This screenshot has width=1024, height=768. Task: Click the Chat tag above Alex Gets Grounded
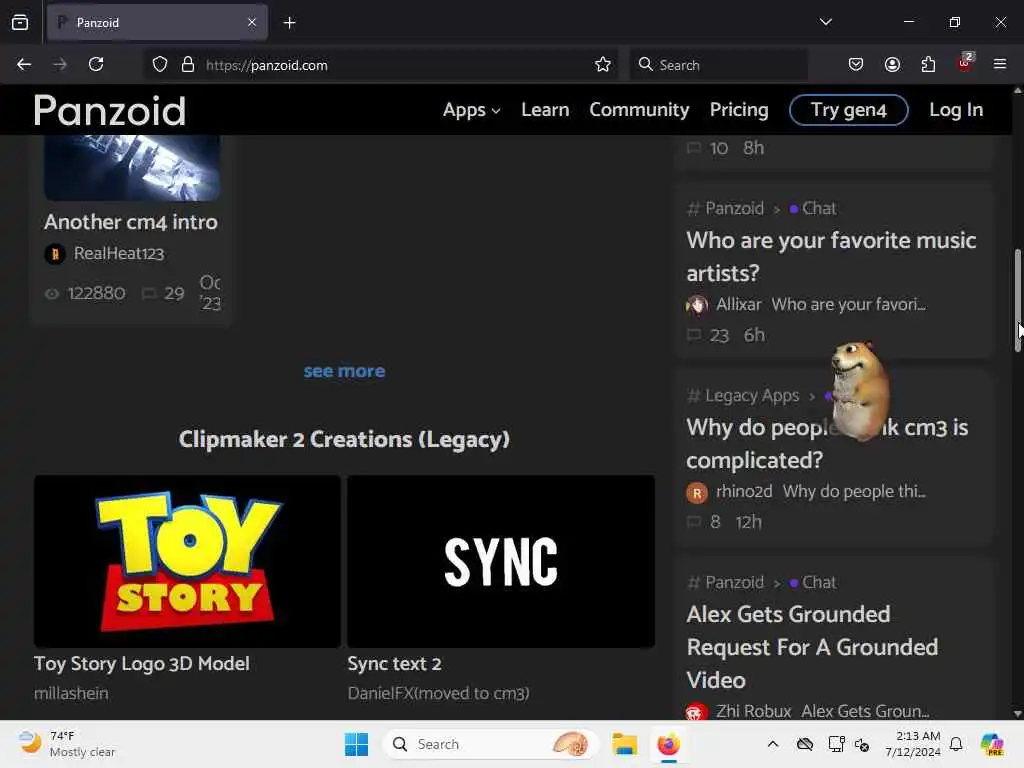tap(813, 583)
